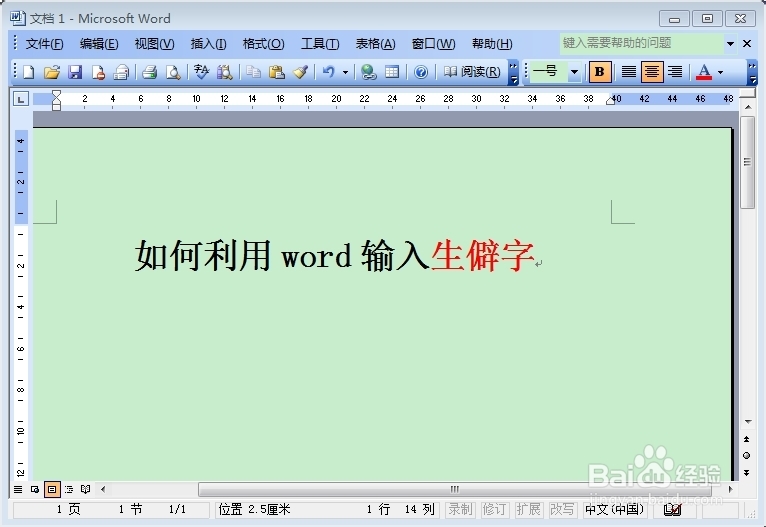Go to next page double-arrow button
Viewport: 766px width, 527px height.
tap(746, 472)
